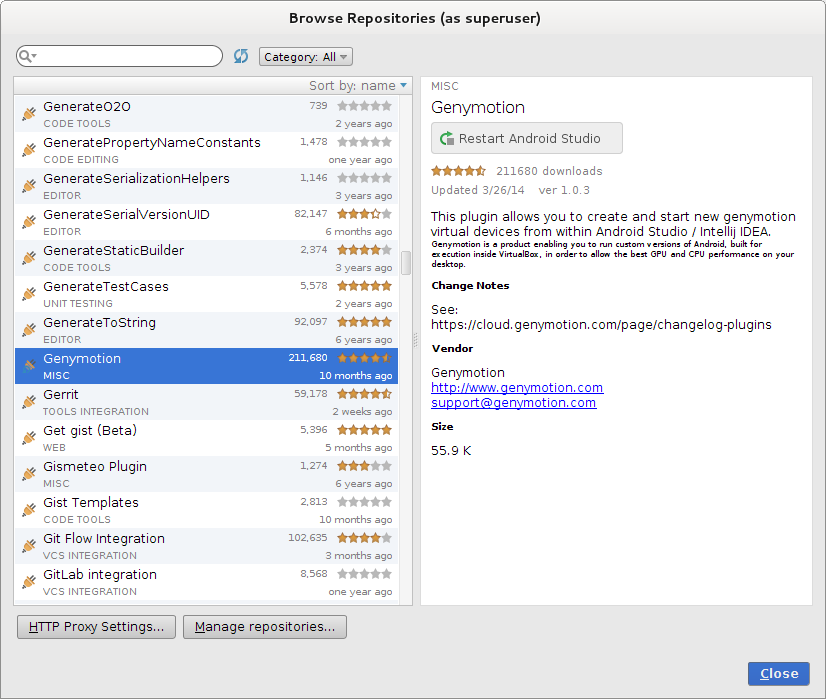Click the 'ver 1.0.3' version text
826x699 pixels.
coord(564,190)
